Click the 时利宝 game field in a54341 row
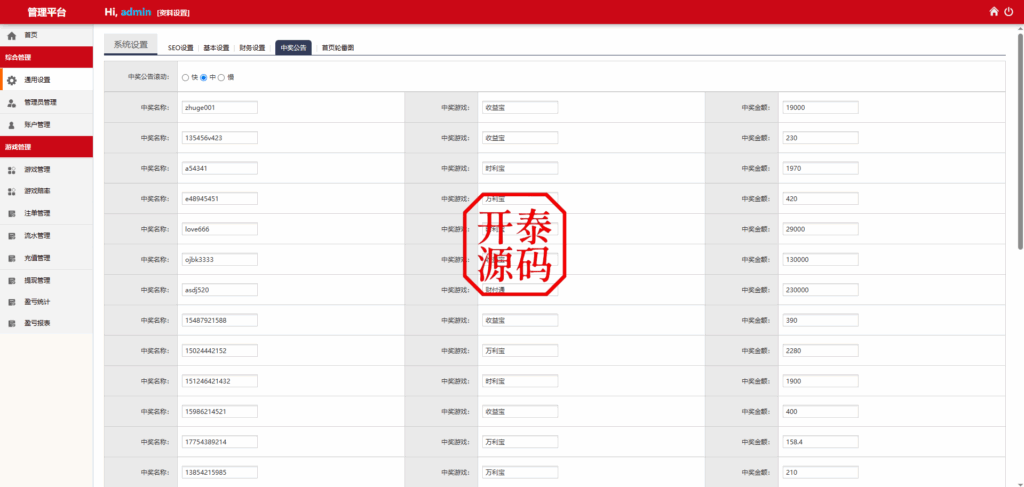The image size is (1024, 487). pyautogui.click(x=520, y=168)
